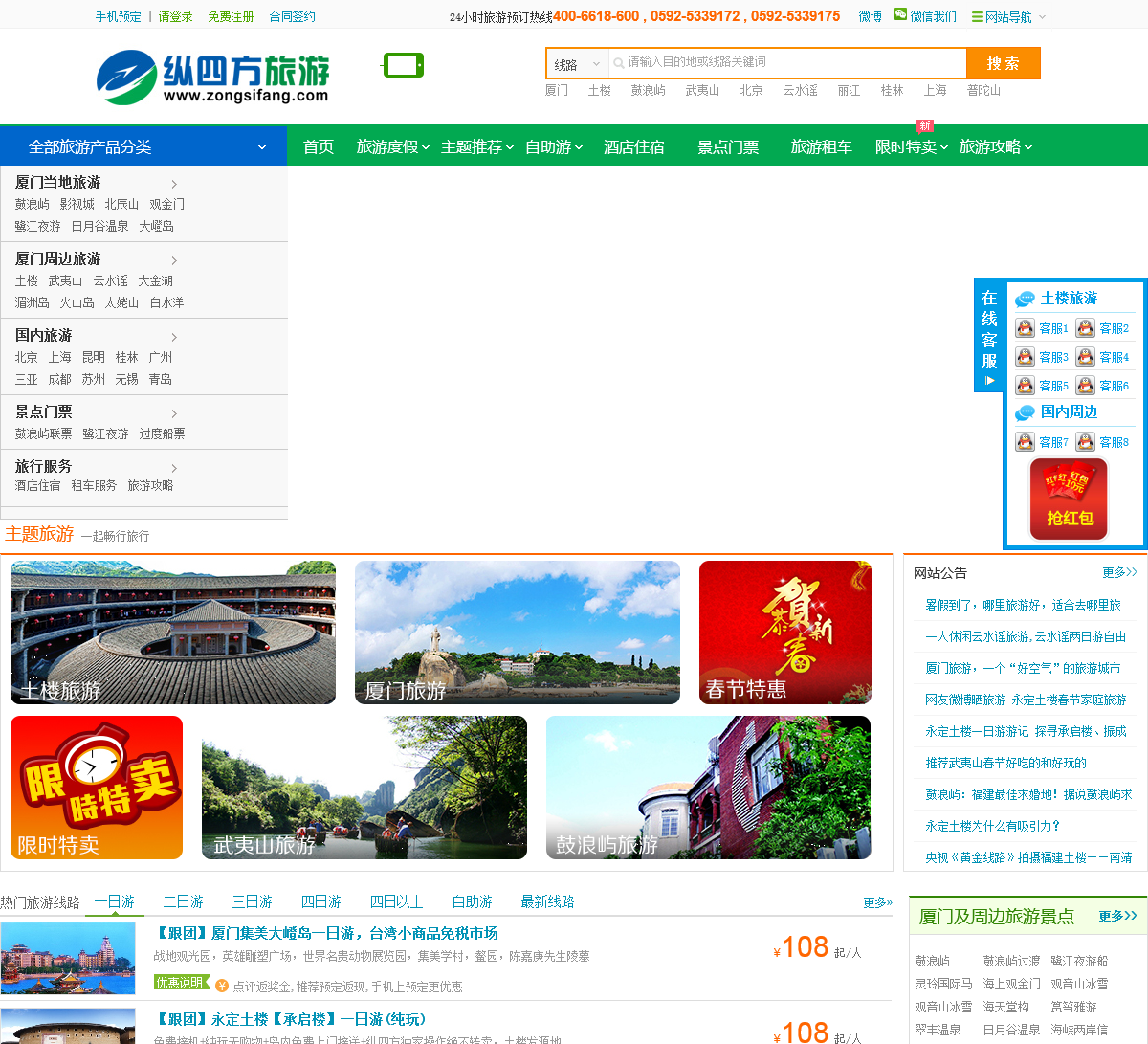The width and height of the screenshot is (1148, 1044).
Task: Open the 厦门旅游 theme thumbnail
Action: point(518,633)
